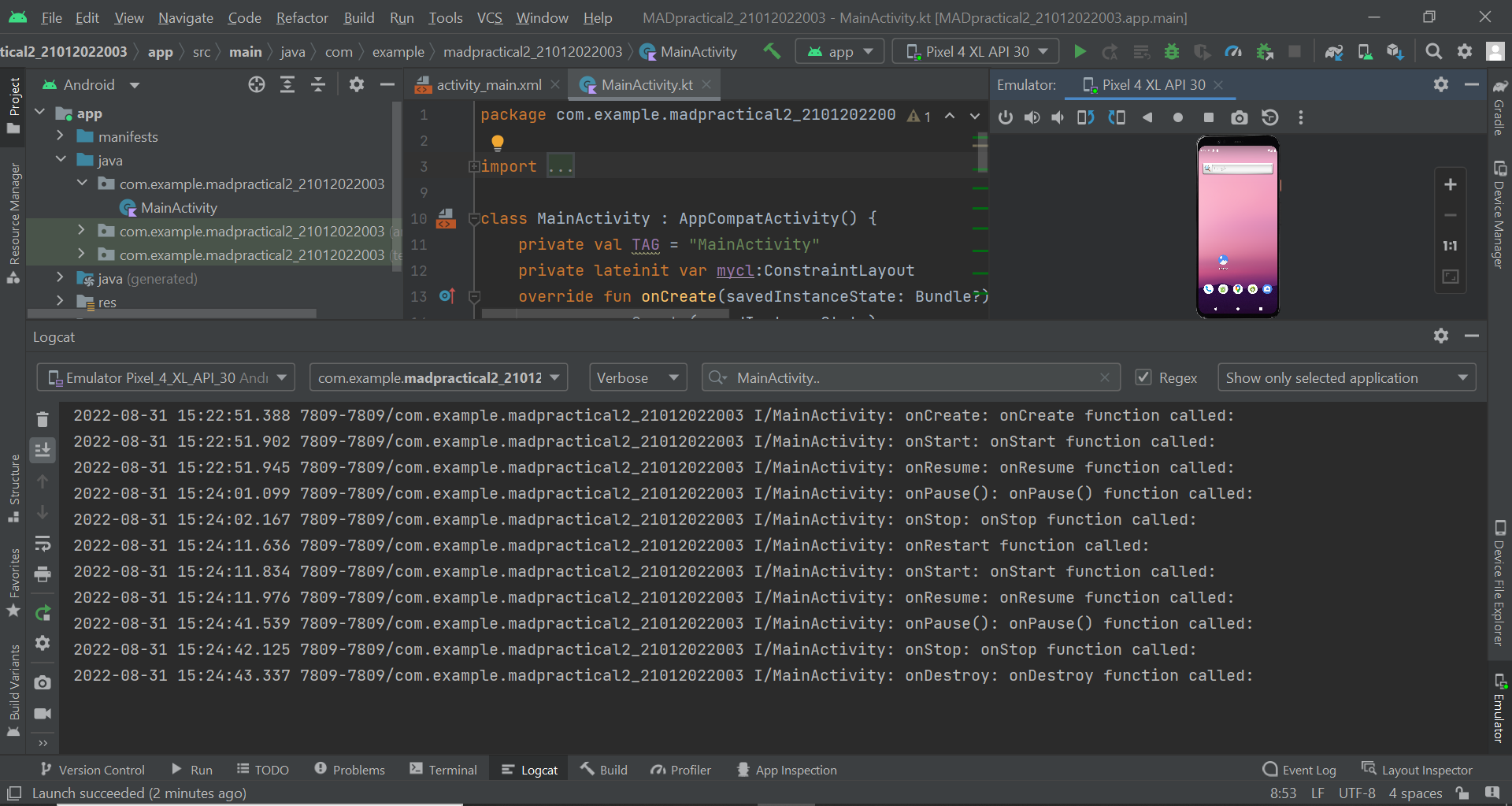Click the Logcat search filter field
The image size is (1512, 806).
click(911, 377)
